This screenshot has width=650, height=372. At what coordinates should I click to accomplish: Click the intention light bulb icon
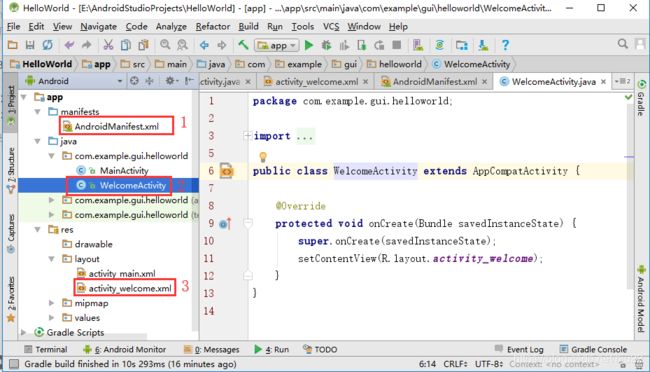[263, 157]
